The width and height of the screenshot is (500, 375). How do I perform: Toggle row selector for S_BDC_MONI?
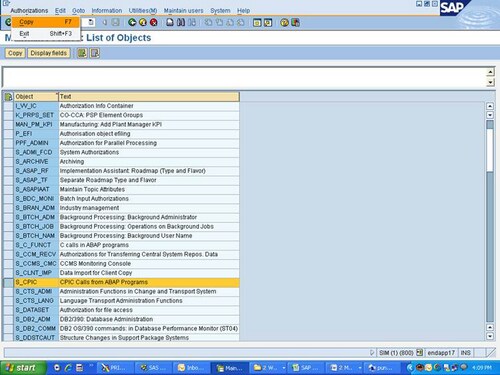[x=8, y=199]
